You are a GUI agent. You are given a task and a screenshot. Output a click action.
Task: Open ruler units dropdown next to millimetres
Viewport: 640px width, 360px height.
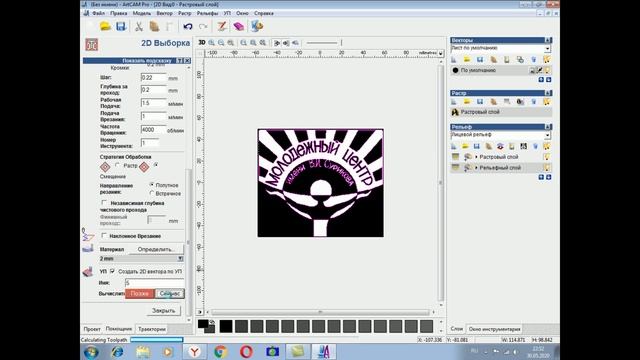(x=440, y=53)
